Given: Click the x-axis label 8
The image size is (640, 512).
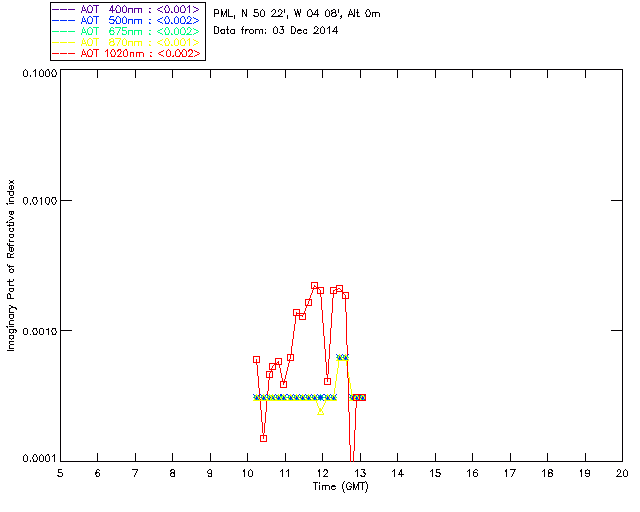Looking at the screenshot, I should coord(173,473).
